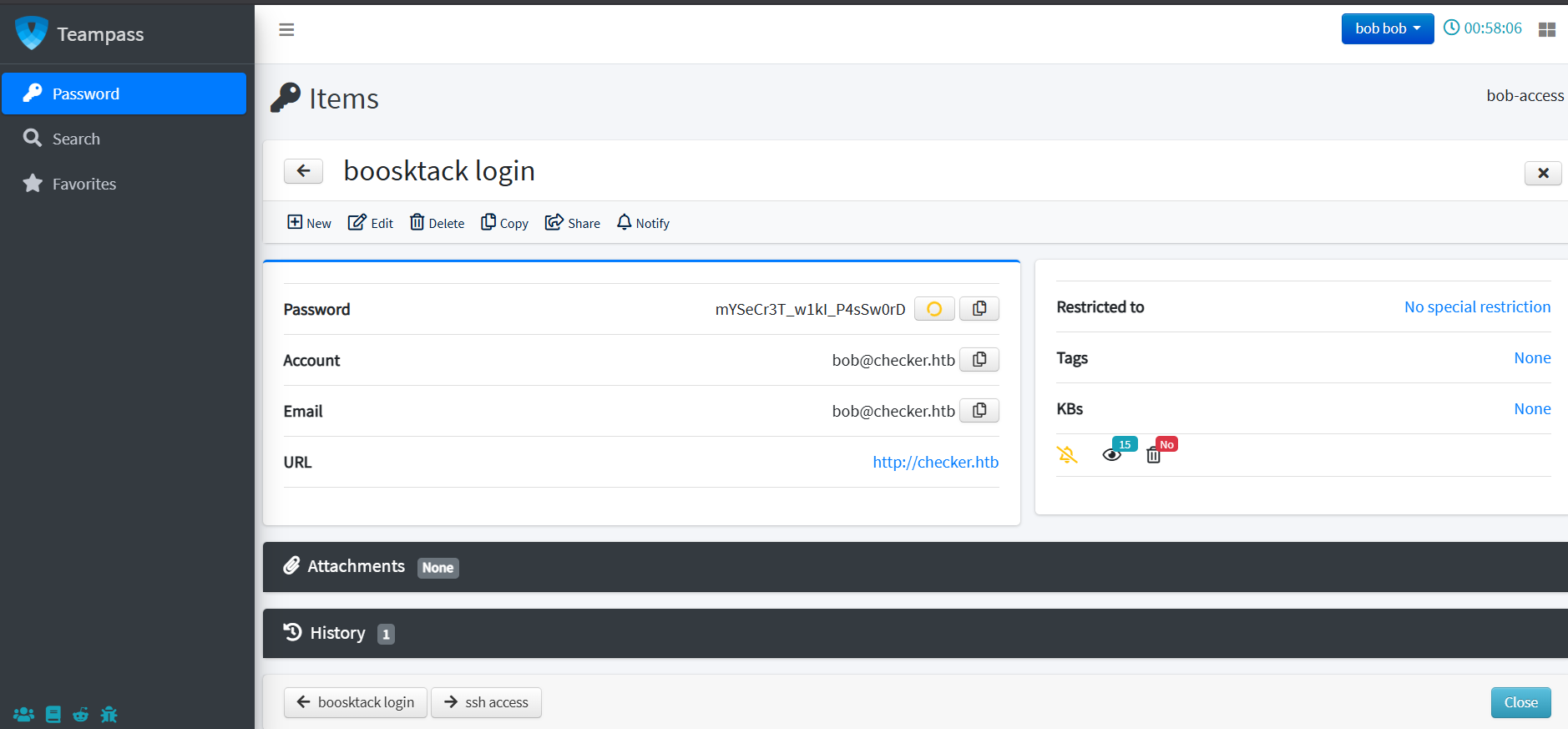Toggle password visibility circle button
The height and width of the screenshot is (729, 1568).
[934, 309]
